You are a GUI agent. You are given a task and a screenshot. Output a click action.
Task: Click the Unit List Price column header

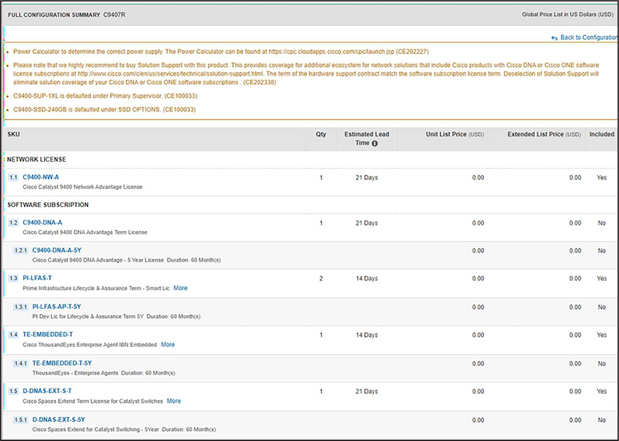click(x=454, y=134)
